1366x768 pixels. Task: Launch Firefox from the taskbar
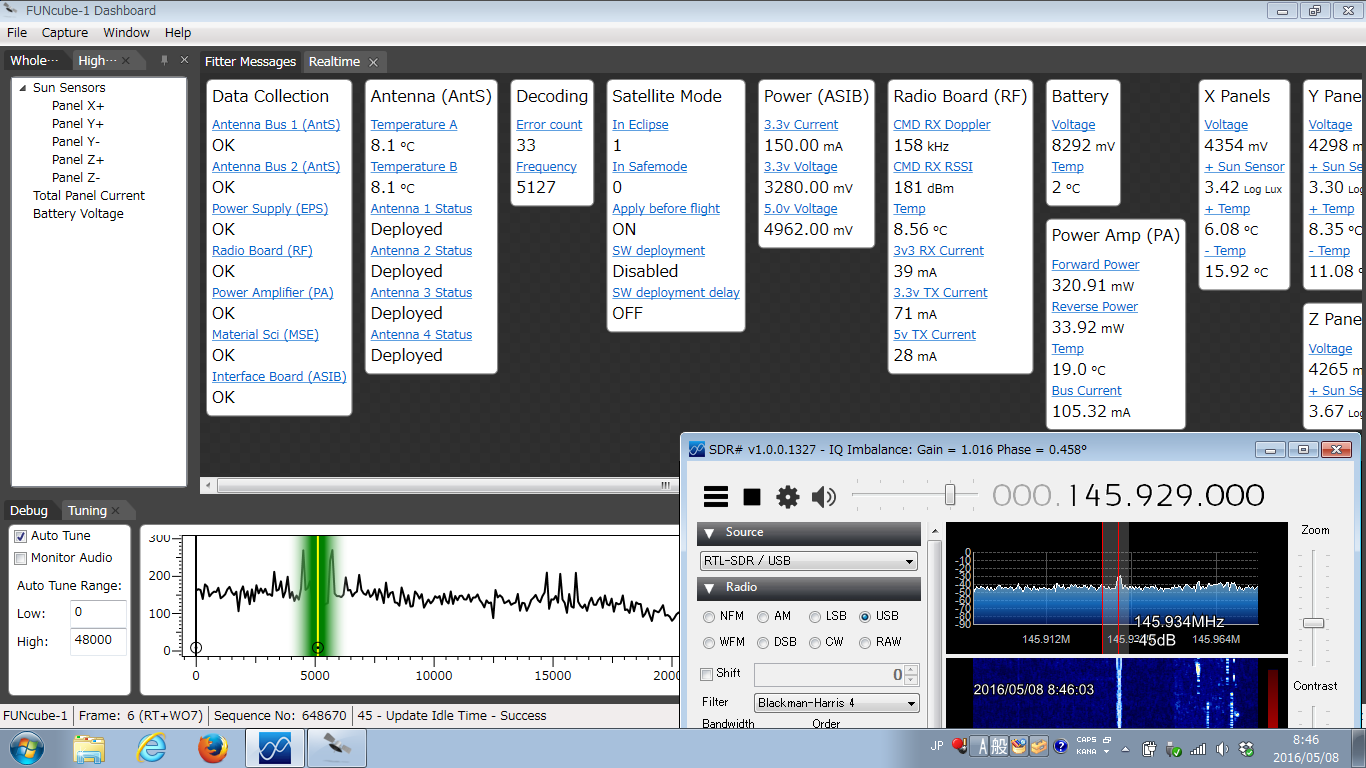coord(212,748)
